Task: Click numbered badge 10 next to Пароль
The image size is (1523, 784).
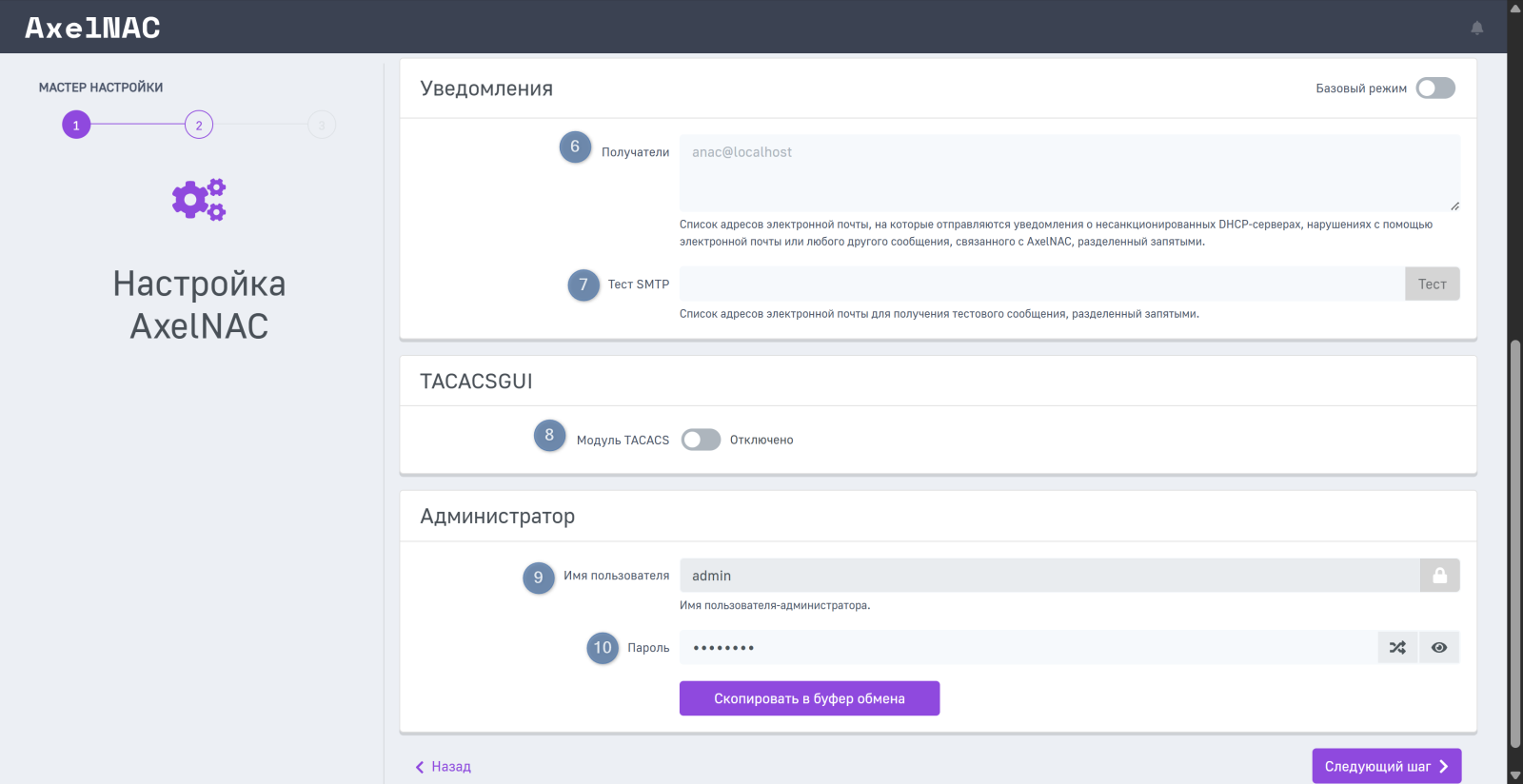Action: click(603, 648)
